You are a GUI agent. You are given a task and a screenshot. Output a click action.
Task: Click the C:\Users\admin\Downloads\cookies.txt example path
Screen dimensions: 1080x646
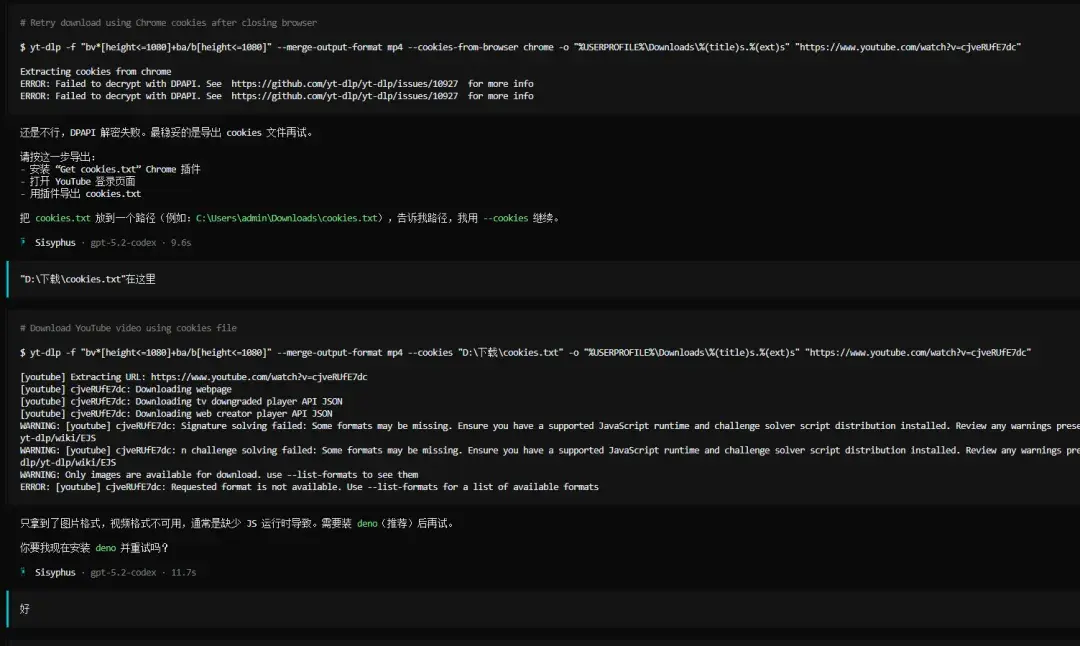288,218
